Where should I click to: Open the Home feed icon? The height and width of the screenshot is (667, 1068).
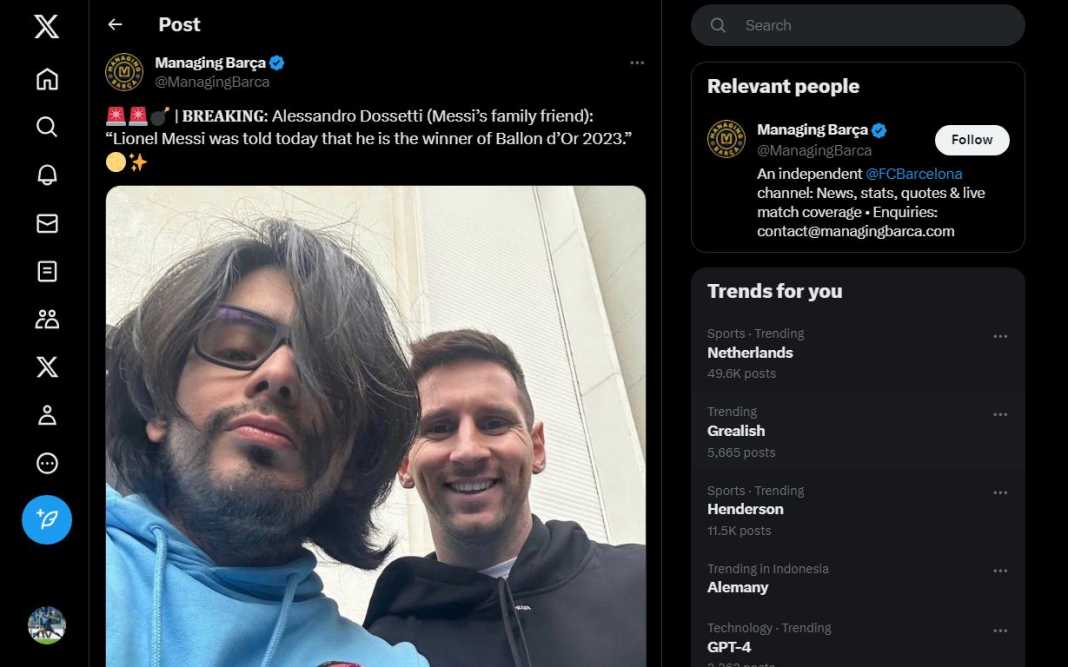[46, 79]
